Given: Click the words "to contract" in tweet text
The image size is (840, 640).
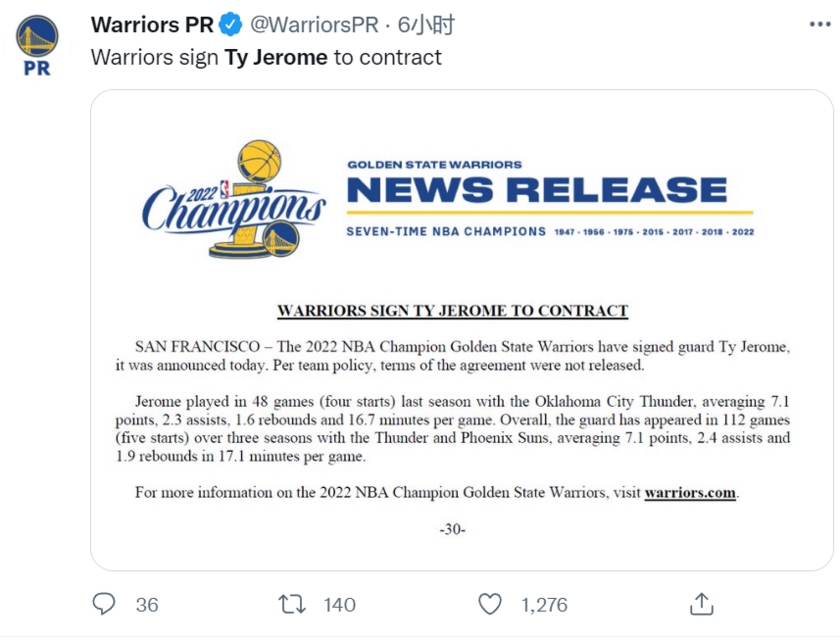Looking at the screenshot, I should click(387, 57).
